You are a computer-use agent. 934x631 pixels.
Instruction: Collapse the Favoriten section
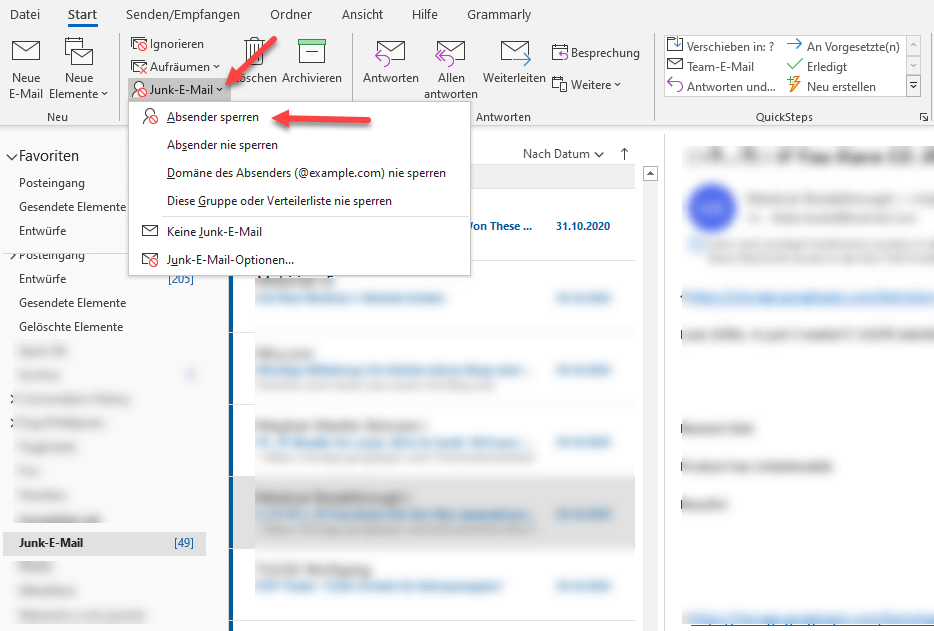tap(12, 157)
